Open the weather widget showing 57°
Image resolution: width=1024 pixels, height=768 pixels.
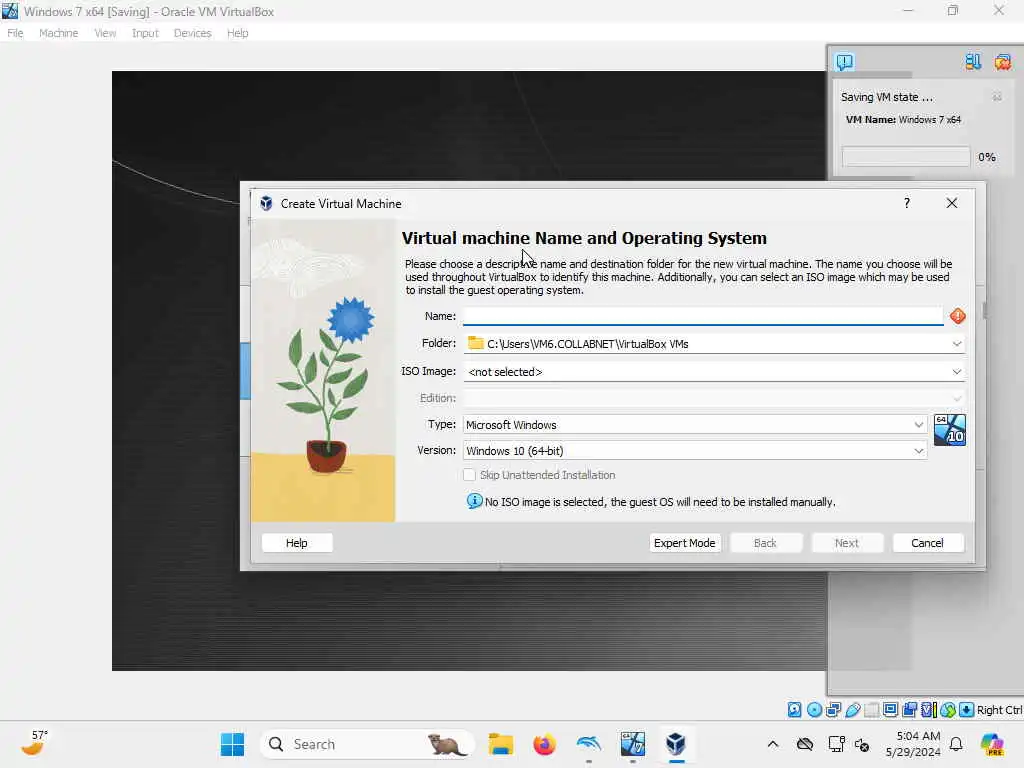pos(35,743)
